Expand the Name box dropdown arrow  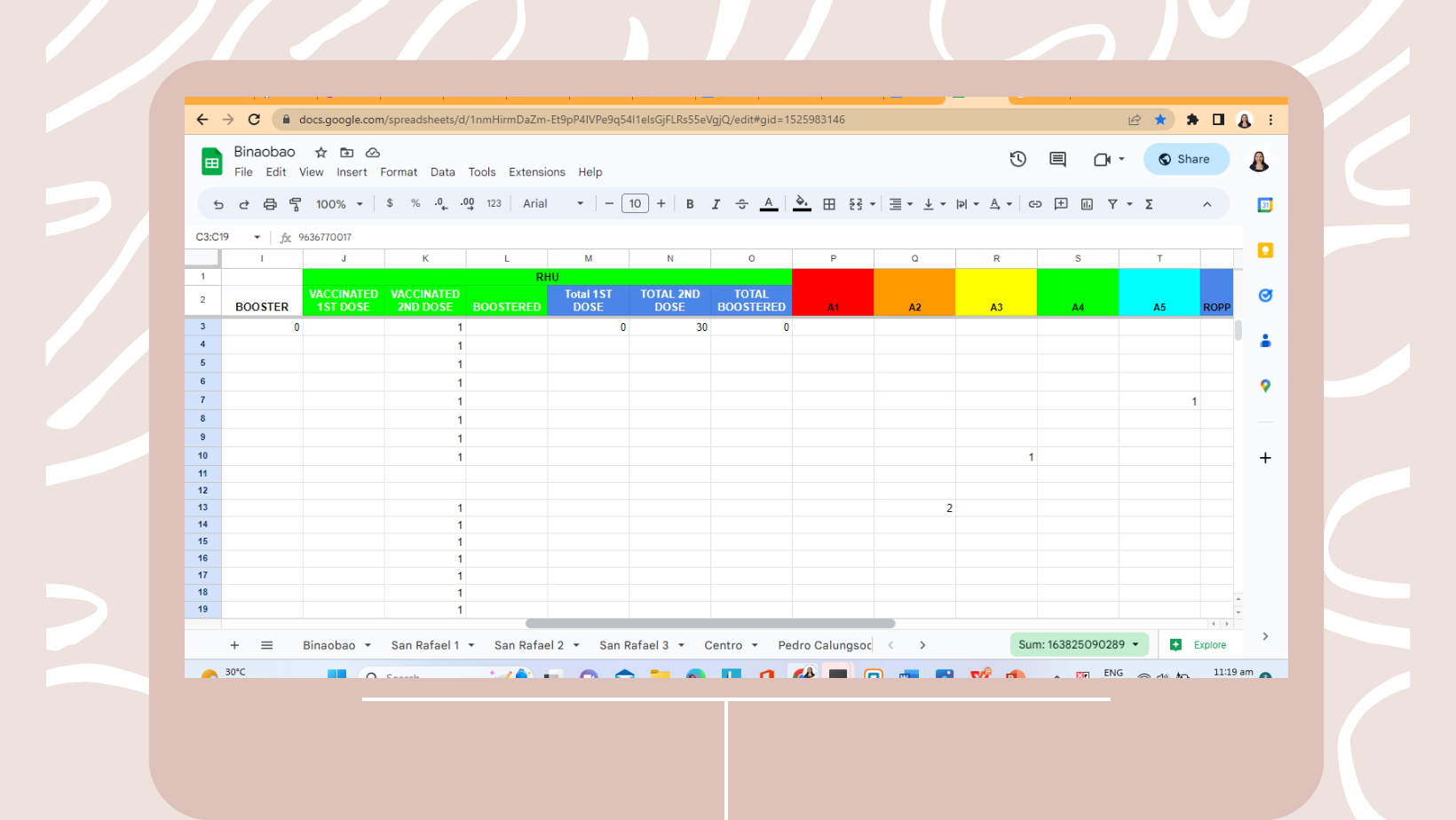pos(257,237)
